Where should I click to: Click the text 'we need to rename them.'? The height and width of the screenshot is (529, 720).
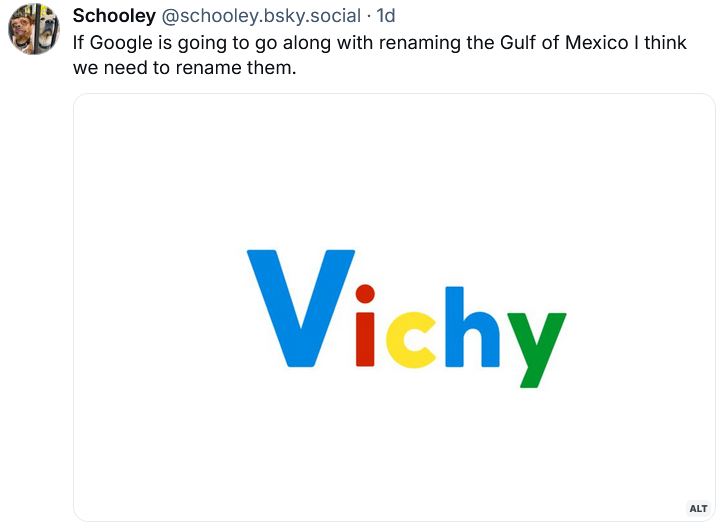pyautogui.click(x=185, y=68)
